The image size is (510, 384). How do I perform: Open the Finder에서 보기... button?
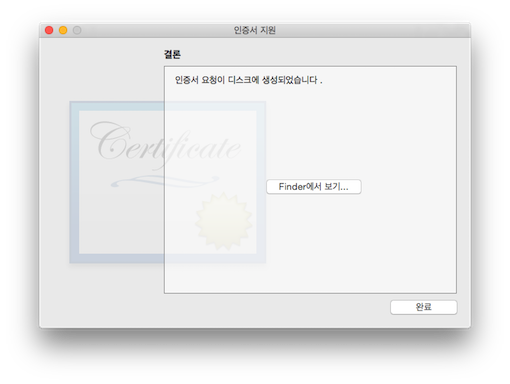(x=314, y=187)
